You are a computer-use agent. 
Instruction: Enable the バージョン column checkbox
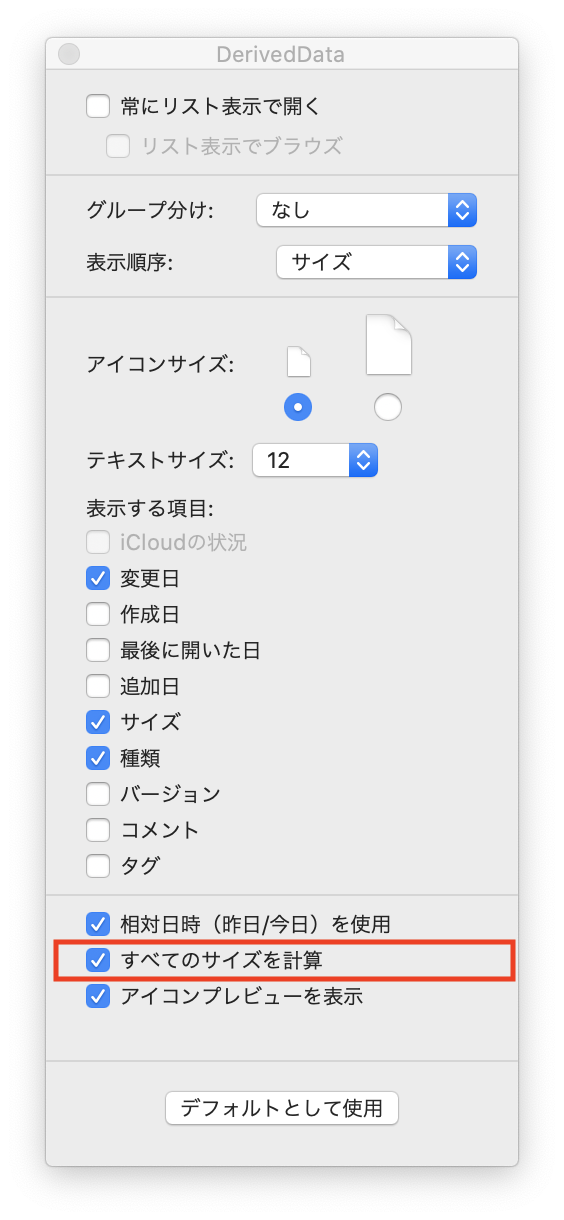tap(98, 794)
